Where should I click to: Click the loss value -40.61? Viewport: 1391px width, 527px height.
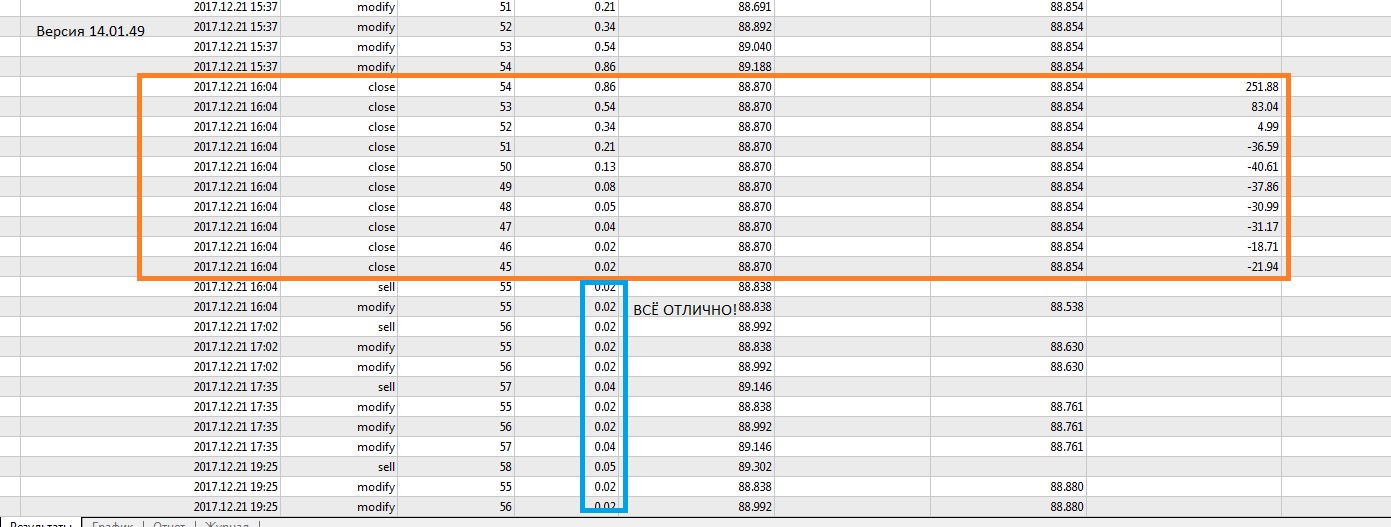coord(1262,167)
